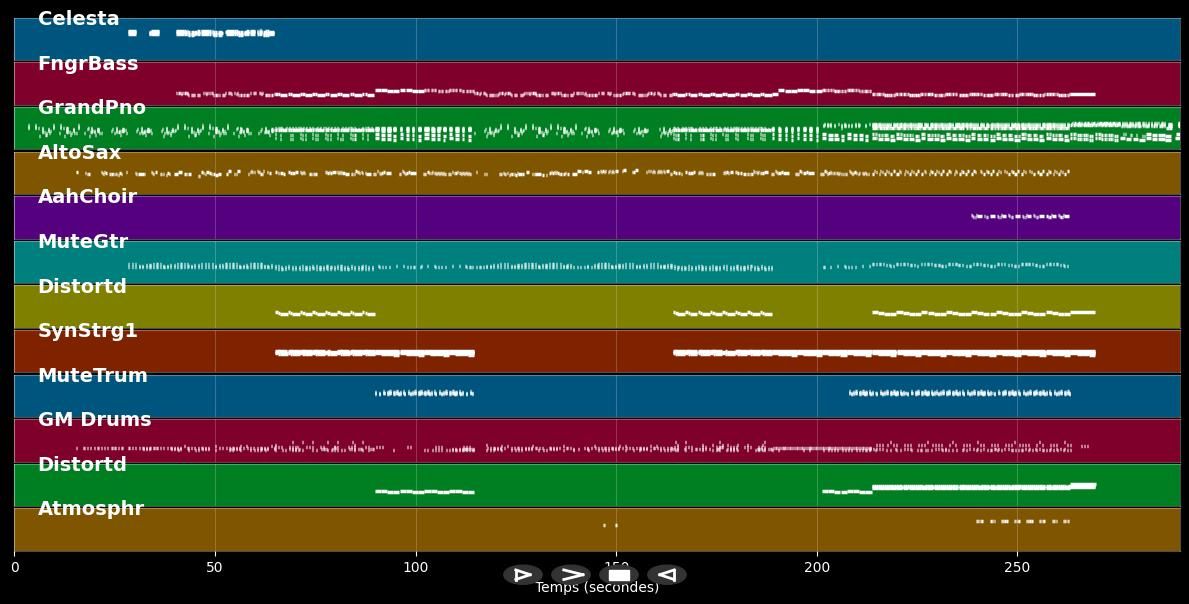Select the FngrBass track label
The image size is (1189, 604).
(88, 64)
